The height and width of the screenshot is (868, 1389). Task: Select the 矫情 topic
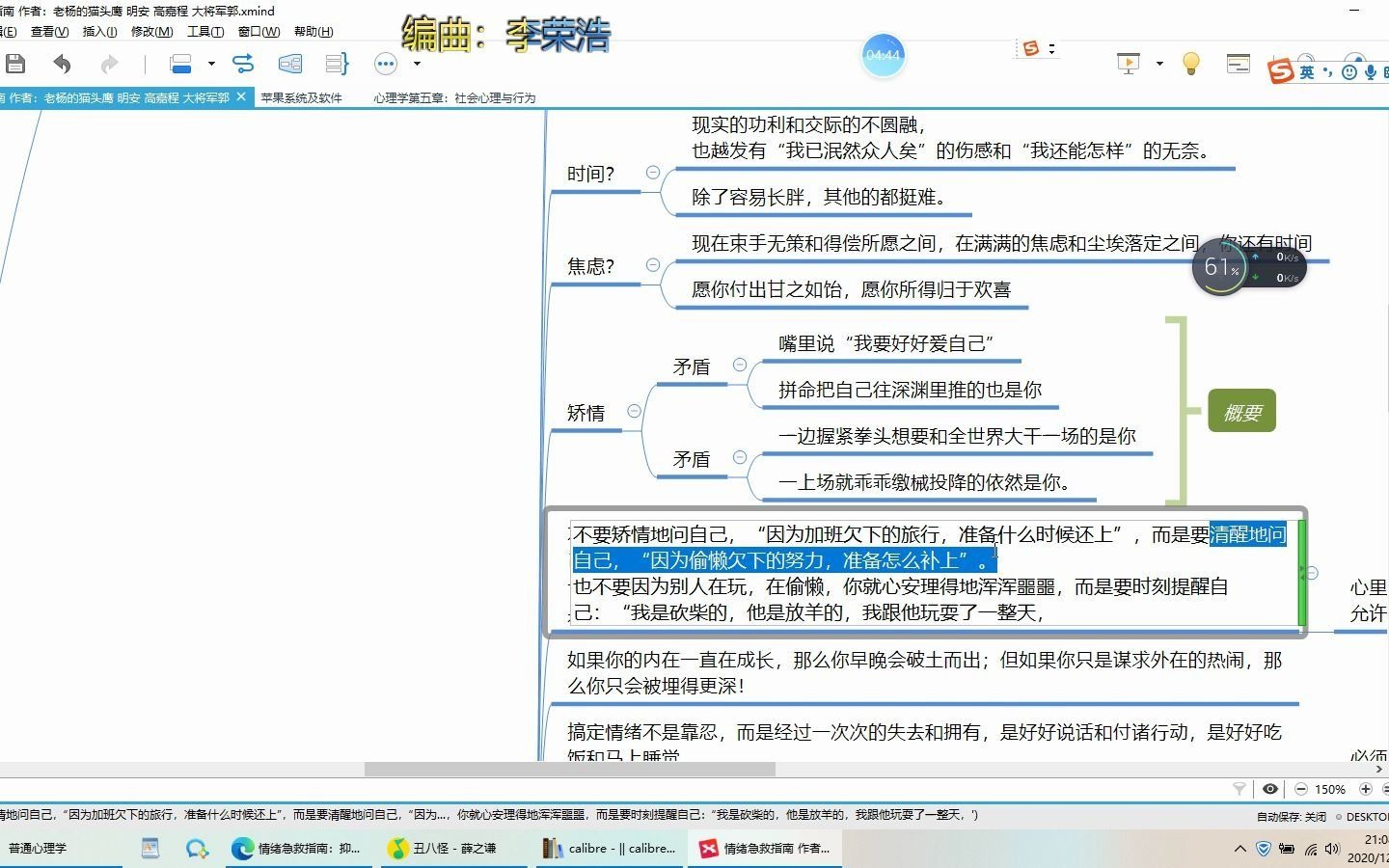coord(586,413)
